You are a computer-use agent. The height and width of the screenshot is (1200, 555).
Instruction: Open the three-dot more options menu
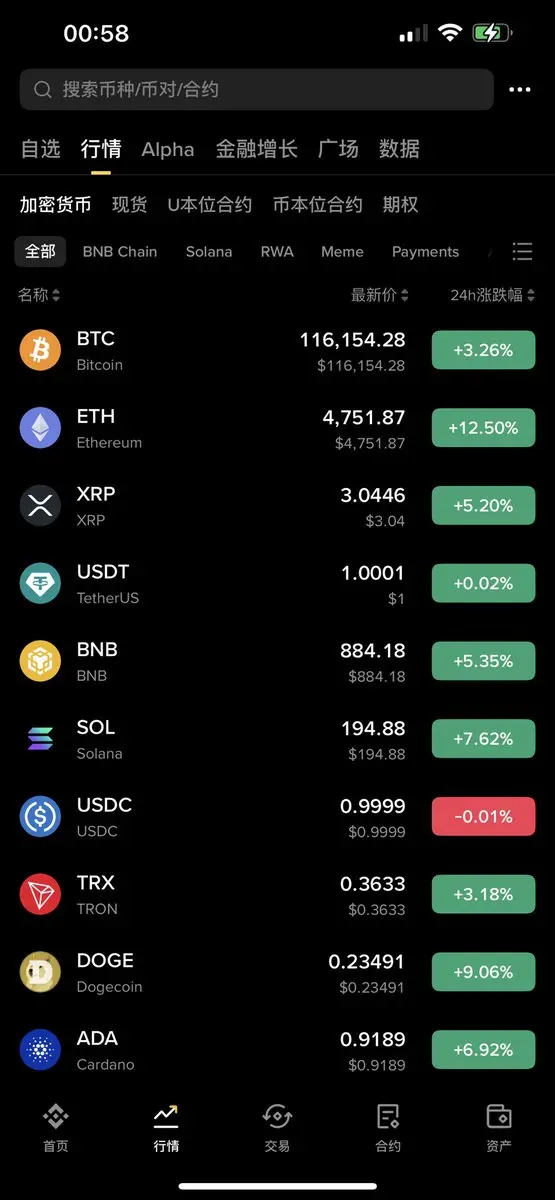pyautogui.click(x=519, y=90)
